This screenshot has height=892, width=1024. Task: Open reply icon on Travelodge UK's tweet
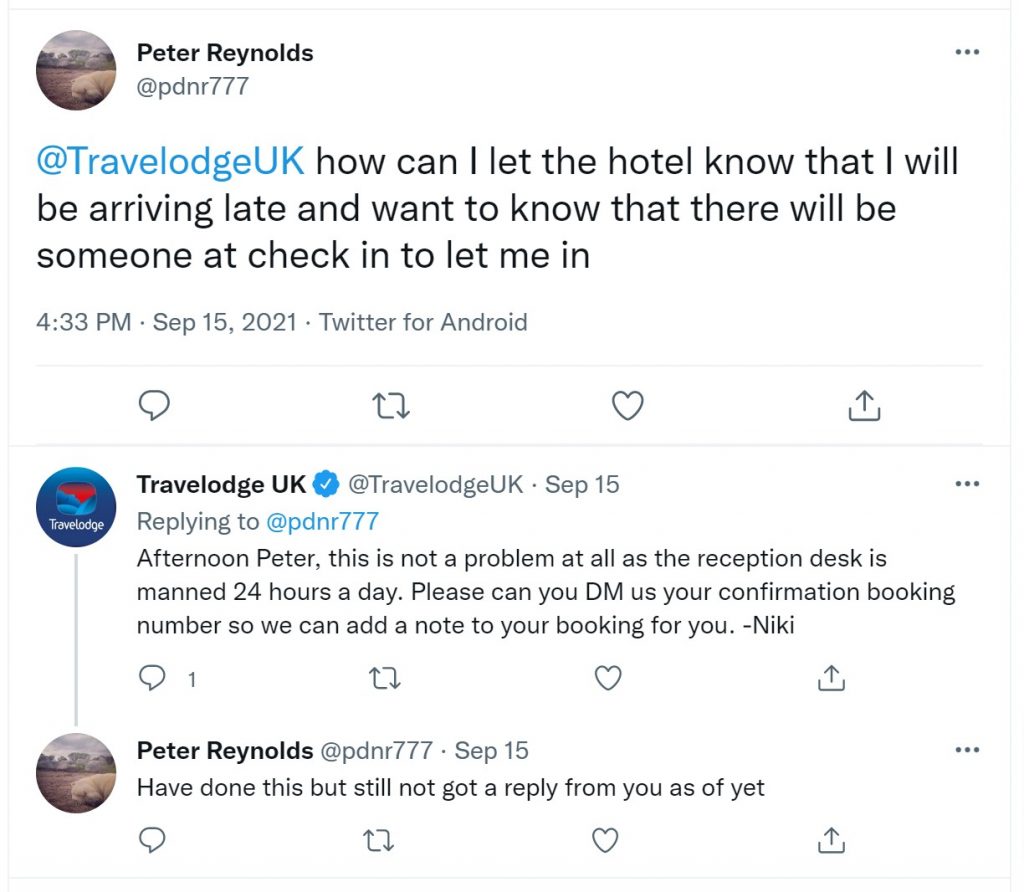(152, 678)
